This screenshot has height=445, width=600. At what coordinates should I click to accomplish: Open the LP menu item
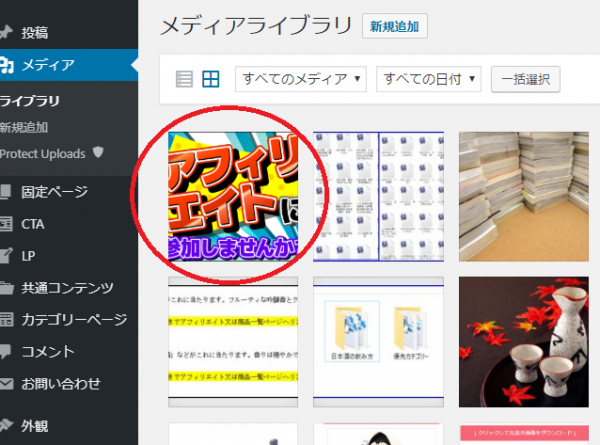(28, 256)
